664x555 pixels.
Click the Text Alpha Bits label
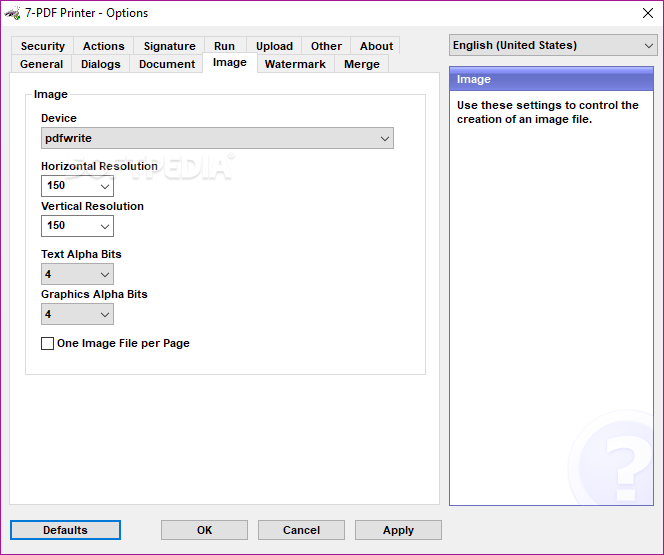pyautogui.click(x=81, y=254)
